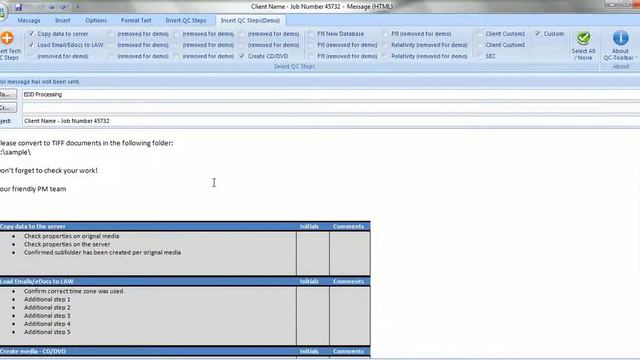Screen dimensions: 640x360
Task: Click the 'message has not been sent' info bar
Action: tap(320, 82)
